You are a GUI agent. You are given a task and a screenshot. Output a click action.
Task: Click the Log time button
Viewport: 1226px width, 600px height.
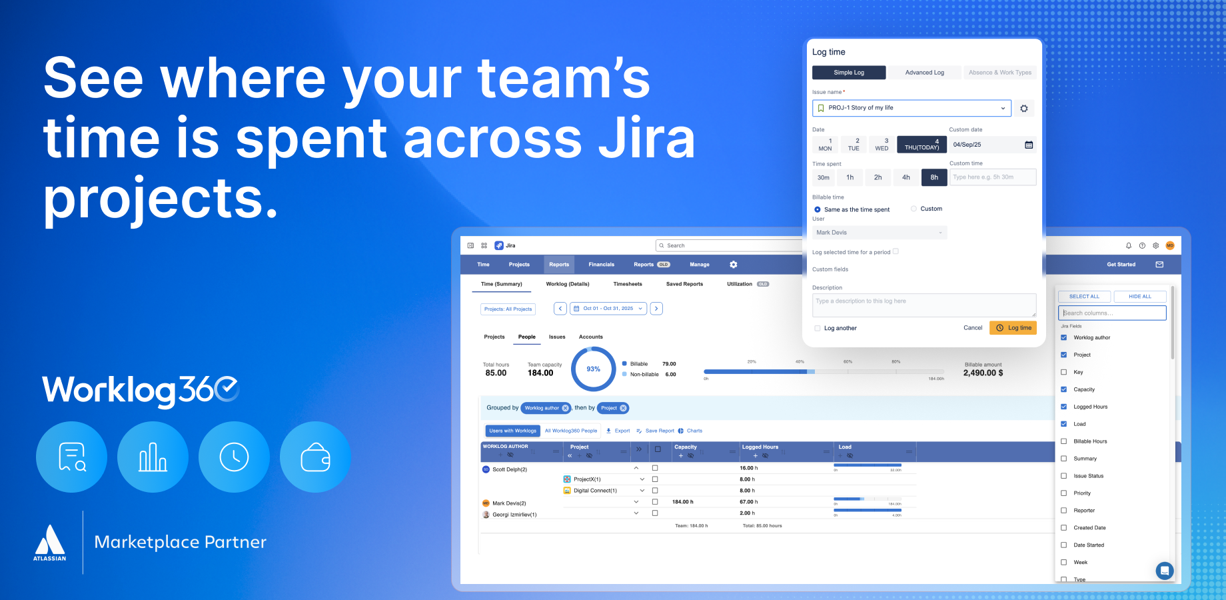(1013, 328)
